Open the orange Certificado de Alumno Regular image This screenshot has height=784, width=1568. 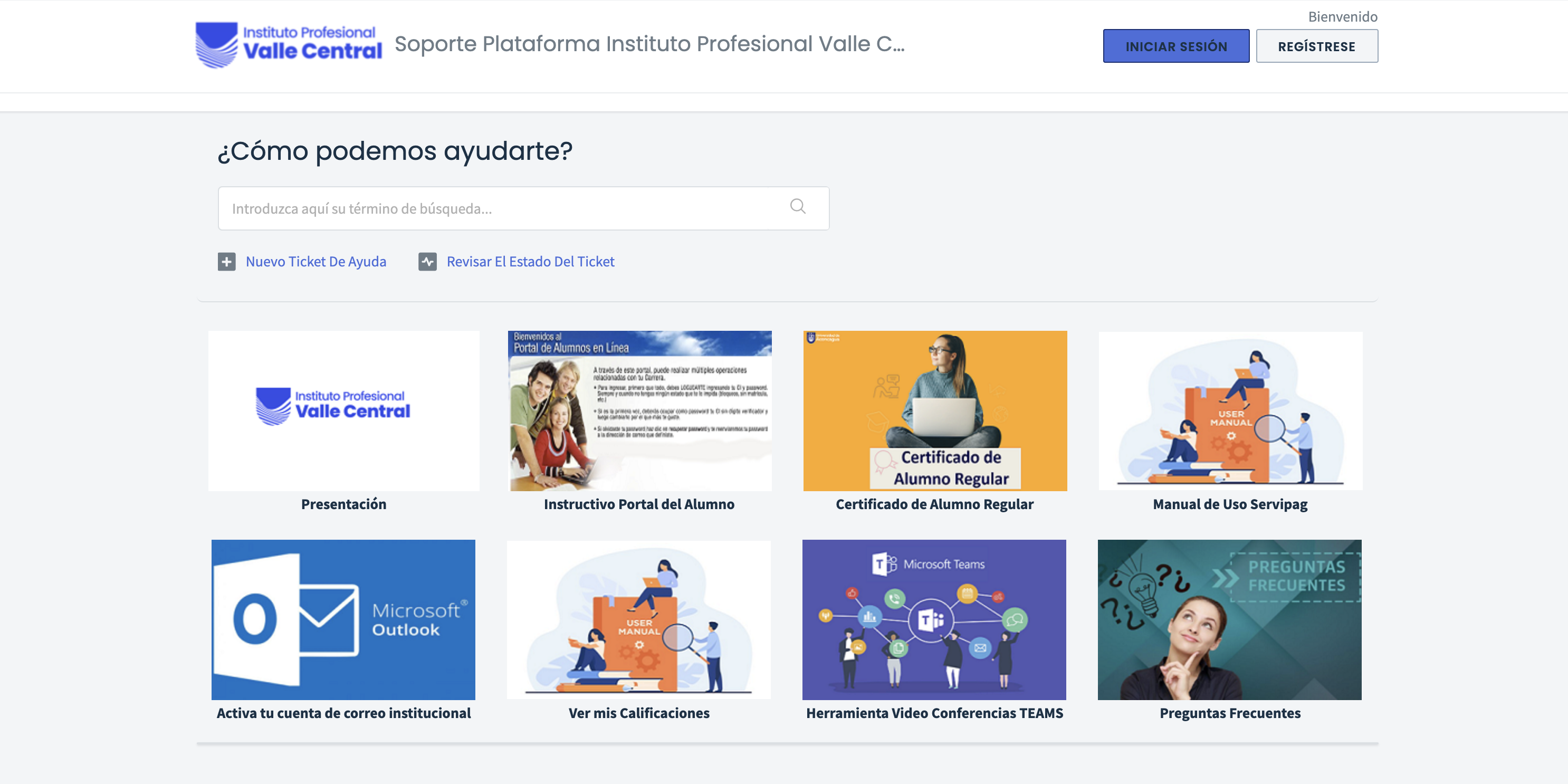click(935, 411)
